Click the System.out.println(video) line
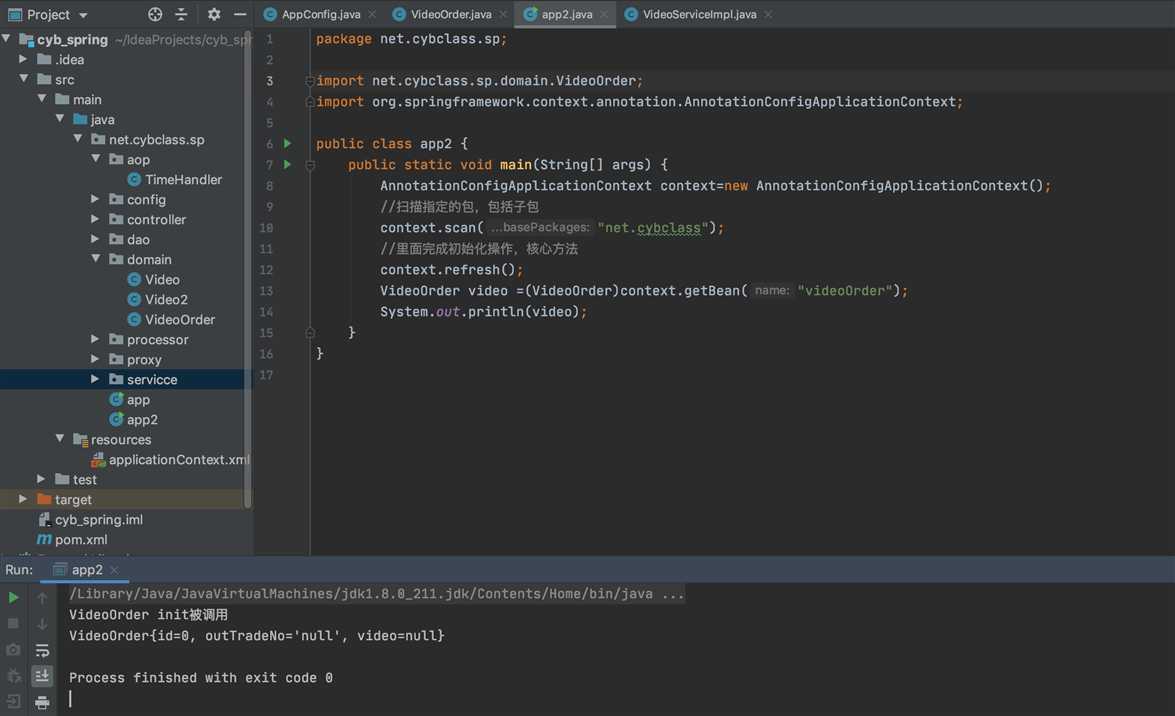The height and width of the screenshot is (716, 1175). pyautogui.click(x=483, y=312)
